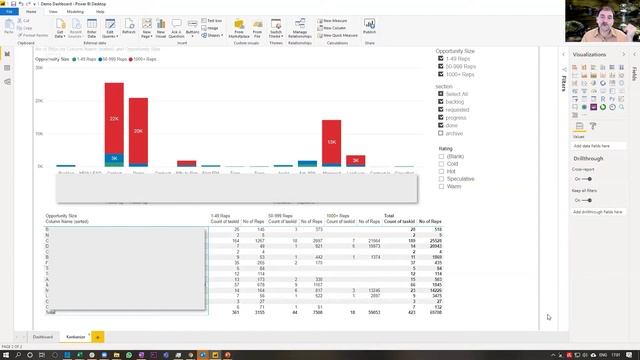Toggle the Select All section checkbox
This screenshot has height=360, width=640.
[x=441, y=94]
